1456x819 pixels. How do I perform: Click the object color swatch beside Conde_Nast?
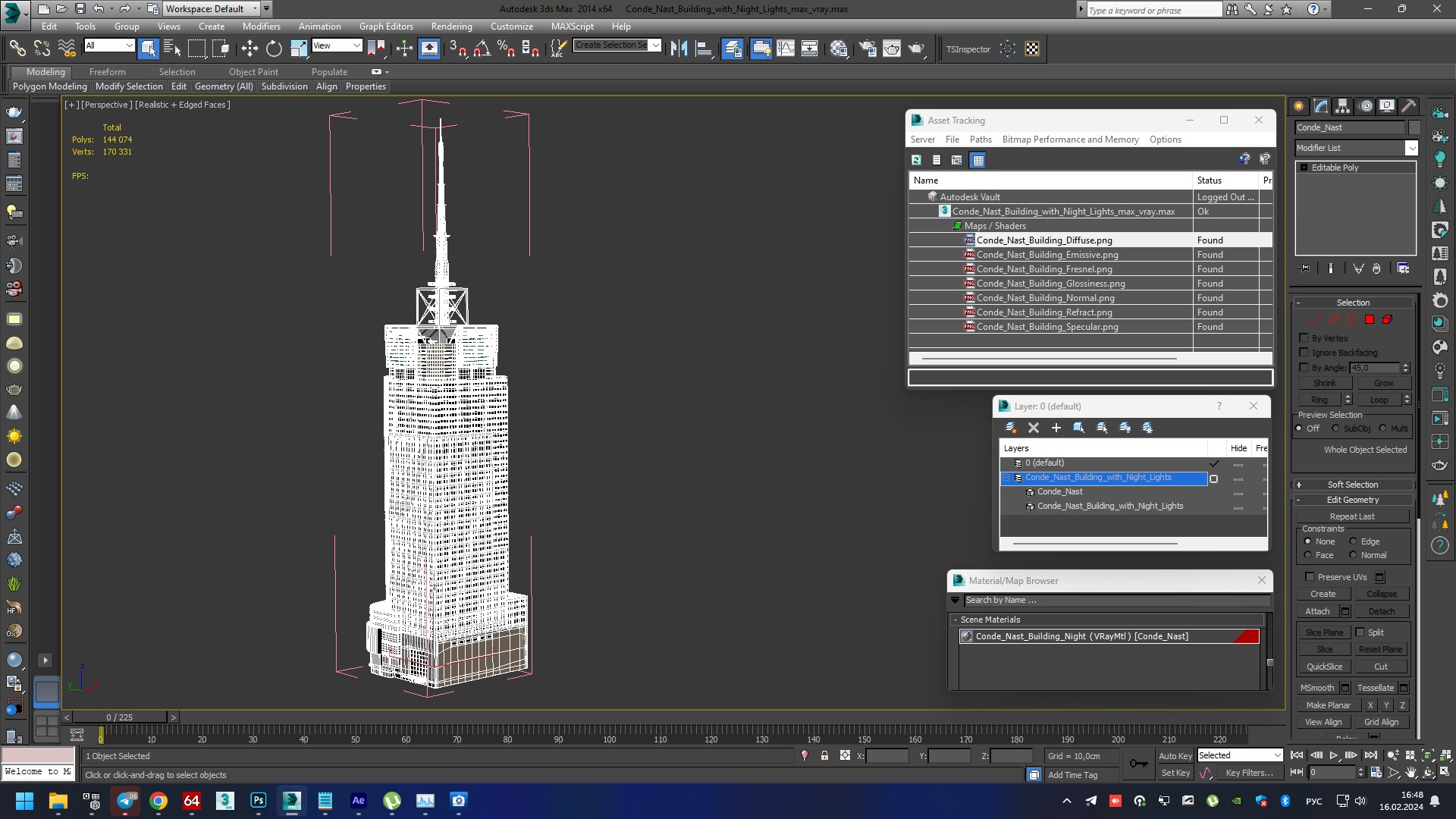[x=1414, y=127]
